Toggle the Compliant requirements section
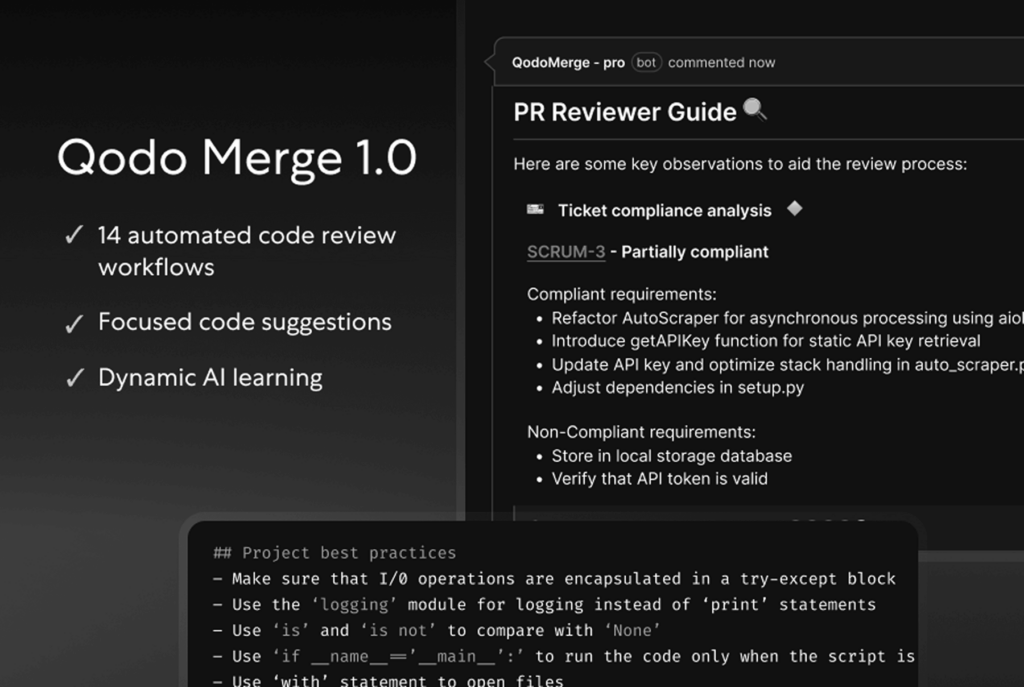The width and height of the screenshot is (1024, 687). (593, 294)
